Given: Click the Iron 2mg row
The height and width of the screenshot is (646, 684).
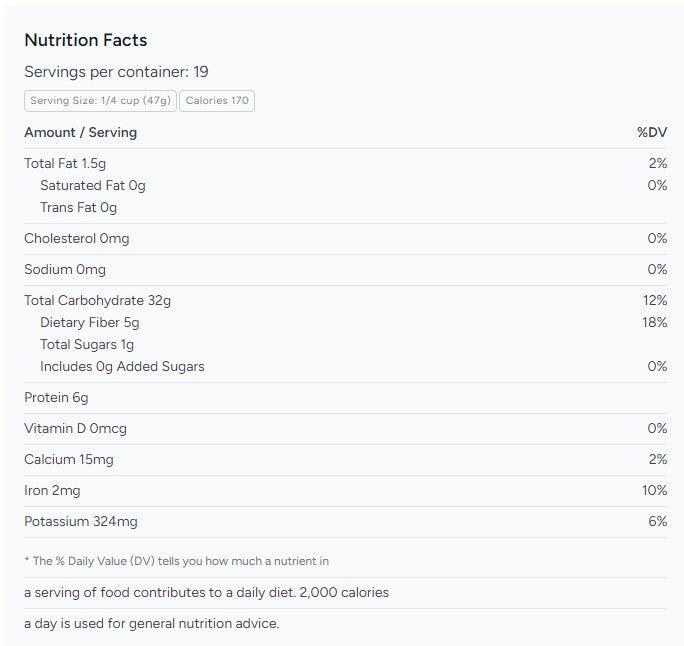Looking at the screenshot, I should [52, 490].
